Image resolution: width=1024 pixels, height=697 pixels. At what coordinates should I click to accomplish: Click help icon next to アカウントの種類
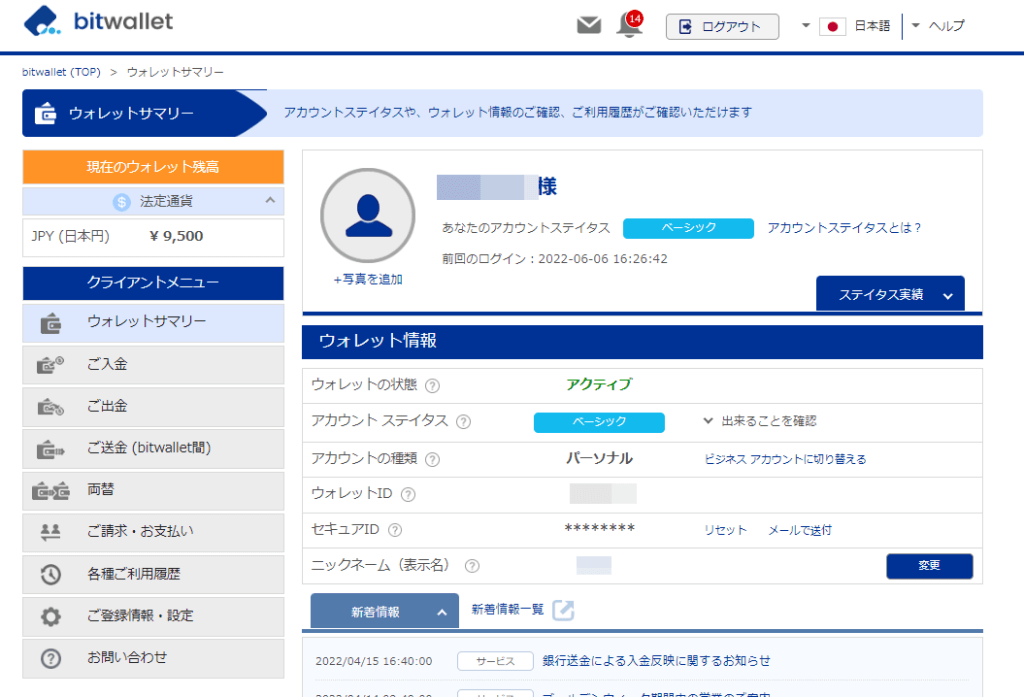[x=432, y=460]
